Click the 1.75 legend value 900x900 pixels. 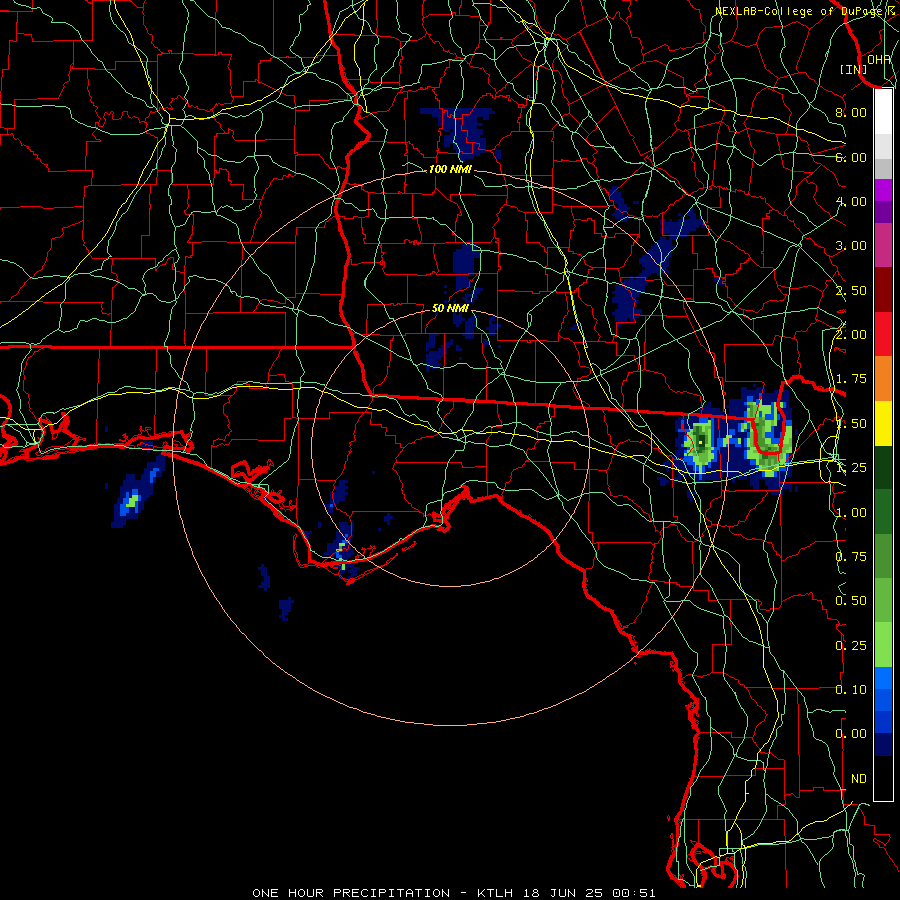coord(851,379)
